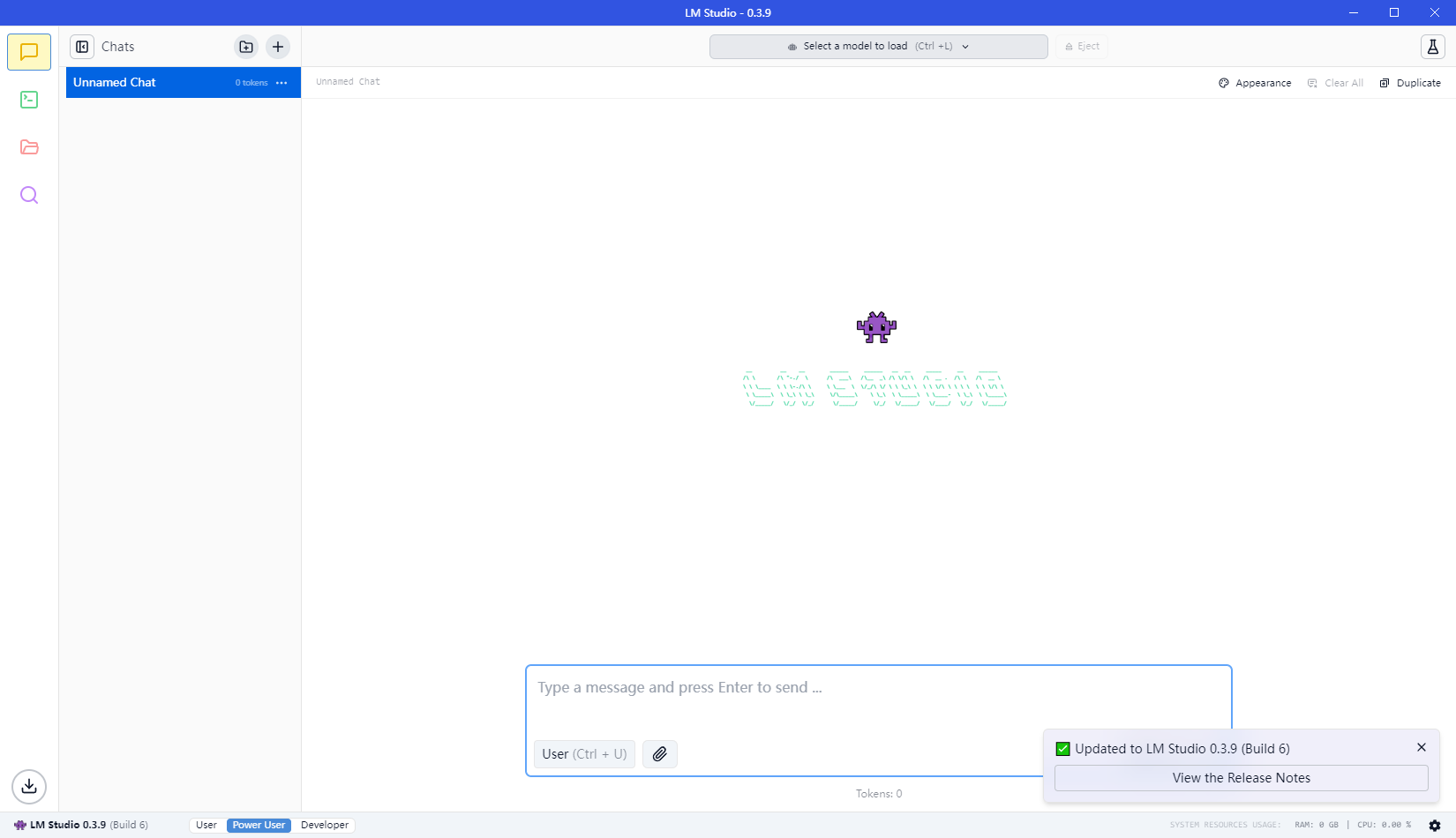The height and width of the screenshot is (838, 1456).
Task: Open the Select a model to load dropdown
Action: point(879,47)
